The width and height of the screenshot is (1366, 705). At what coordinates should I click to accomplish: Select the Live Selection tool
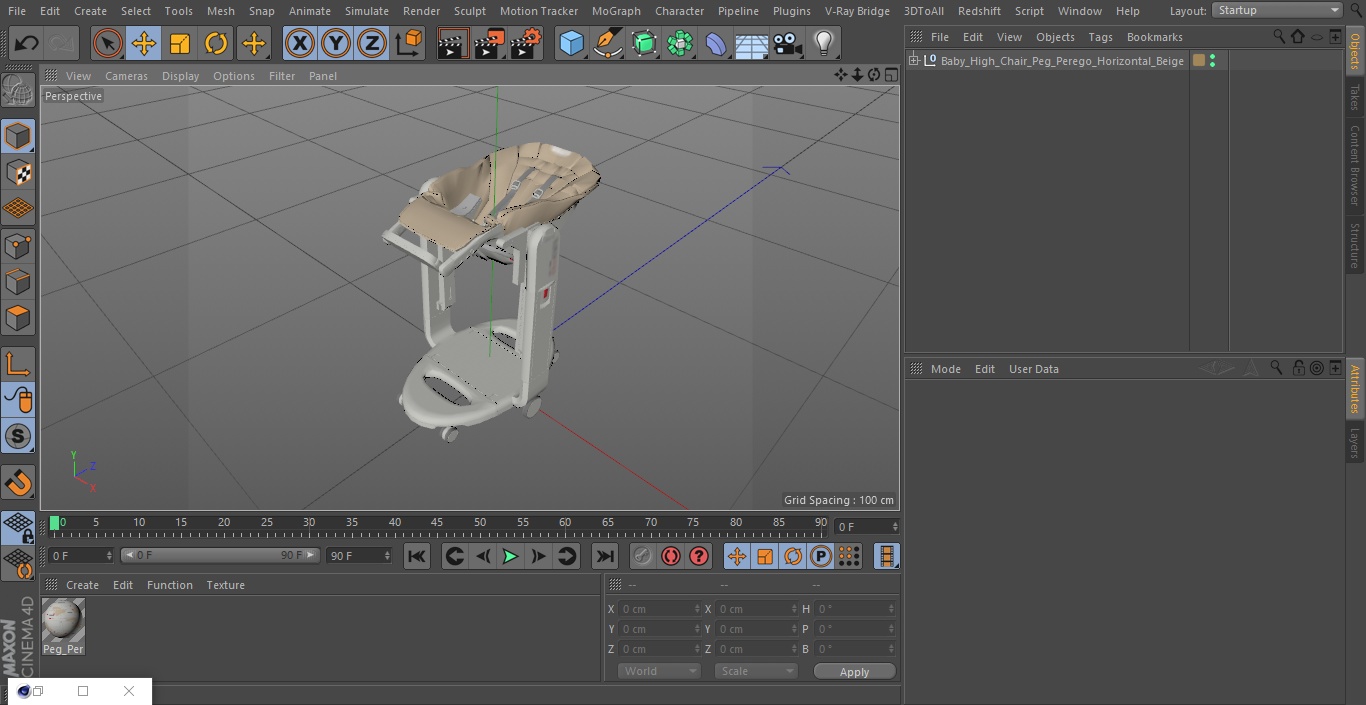(107, 43)
